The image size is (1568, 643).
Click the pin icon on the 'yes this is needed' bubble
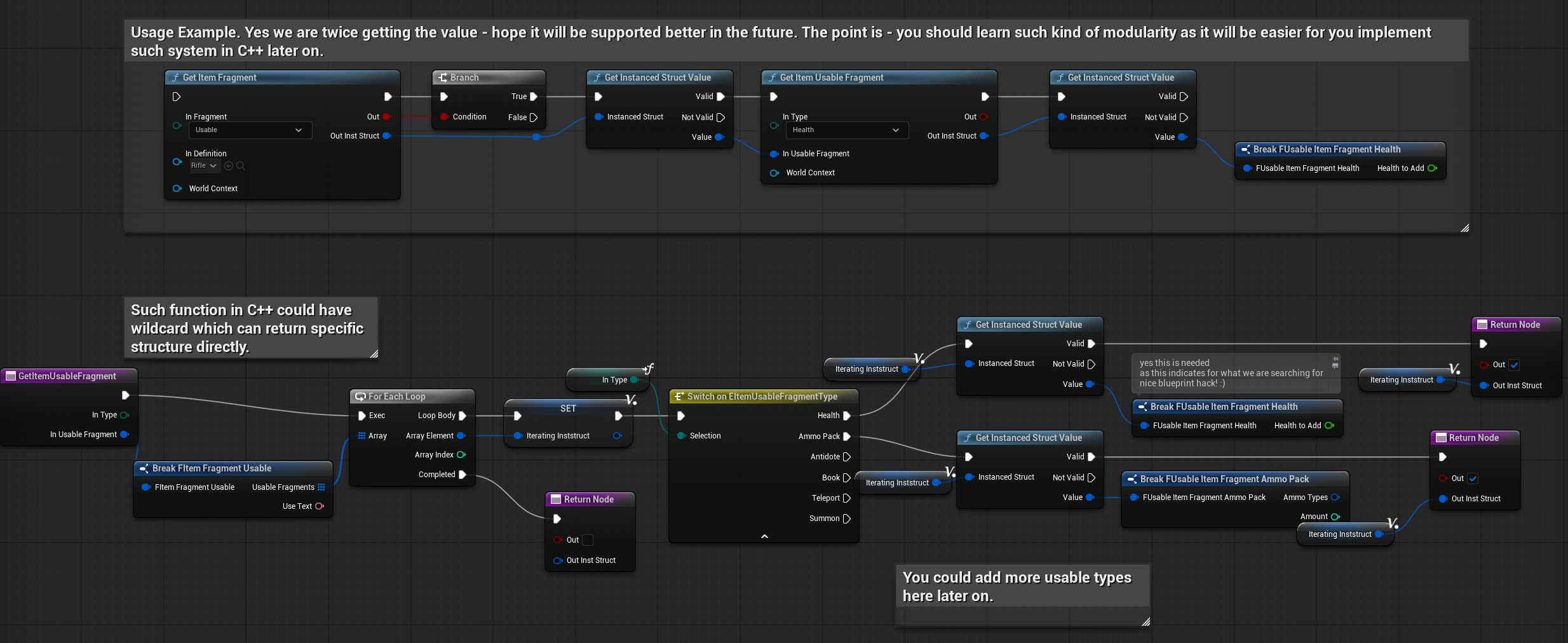[x=1335, y=362]
